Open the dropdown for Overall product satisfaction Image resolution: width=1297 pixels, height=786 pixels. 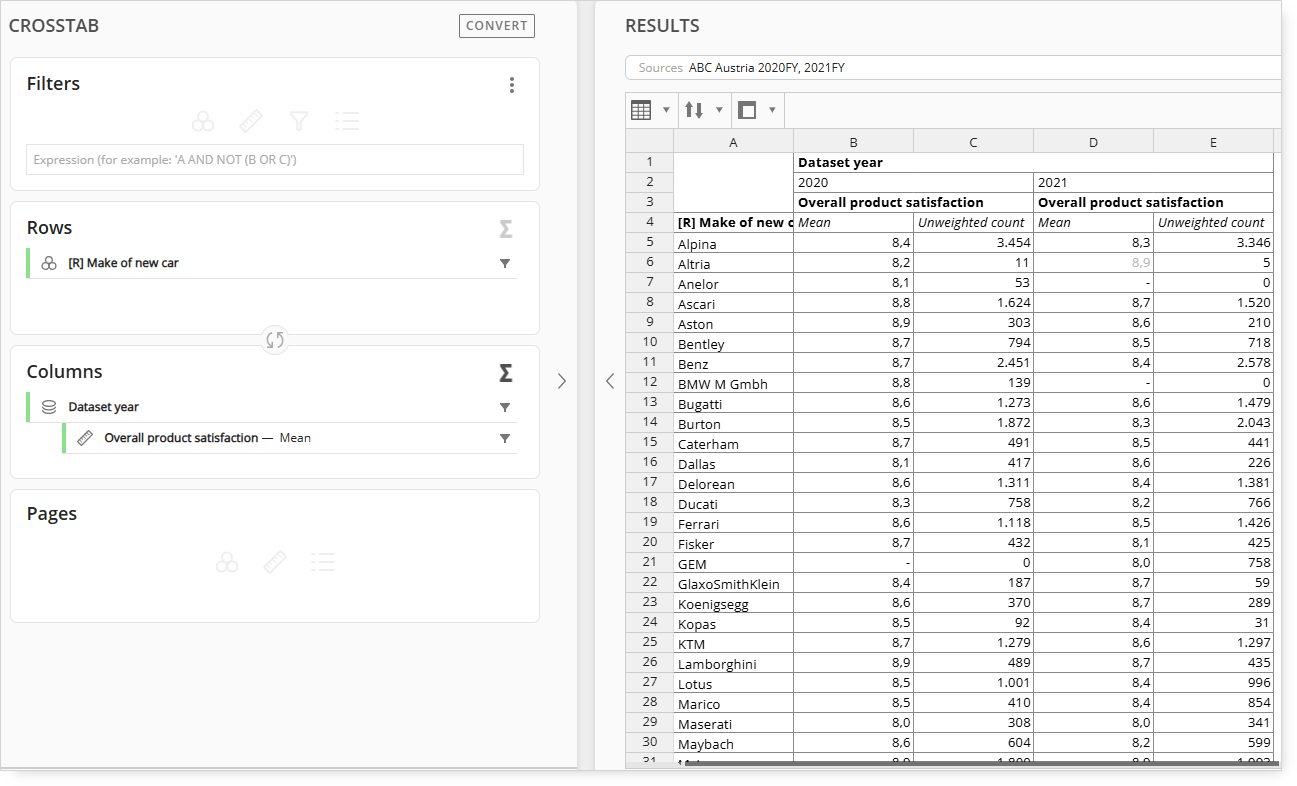(x=505, y=439)
